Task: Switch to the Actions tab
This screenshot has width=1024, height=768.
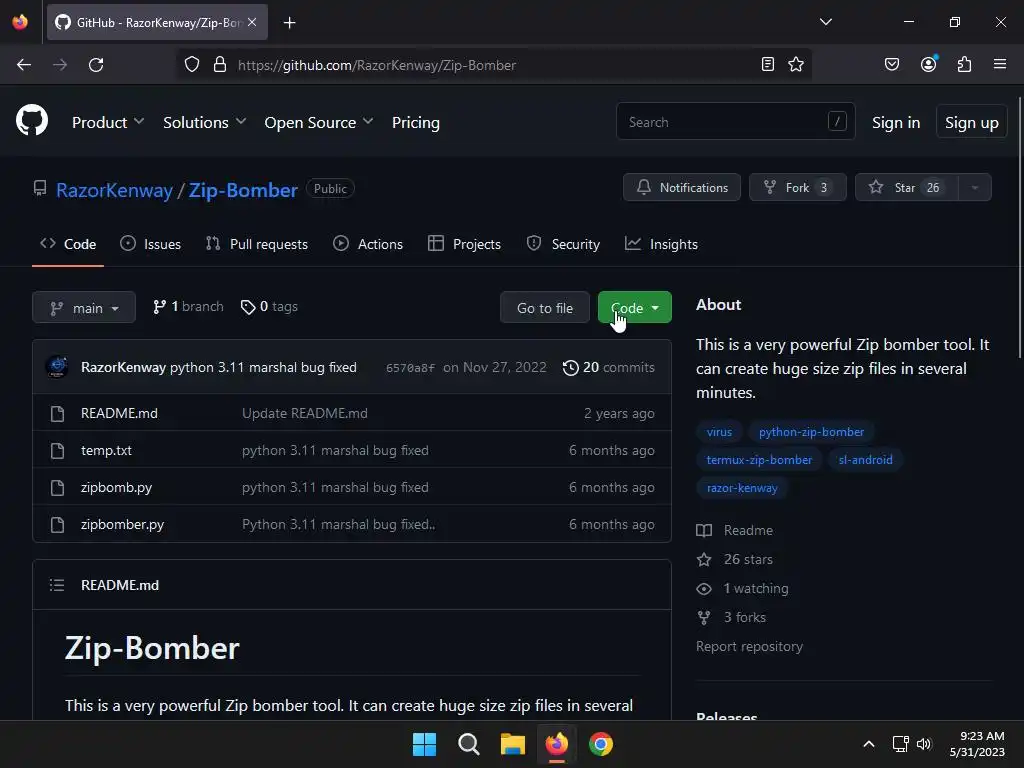Action: coord(368,244)
